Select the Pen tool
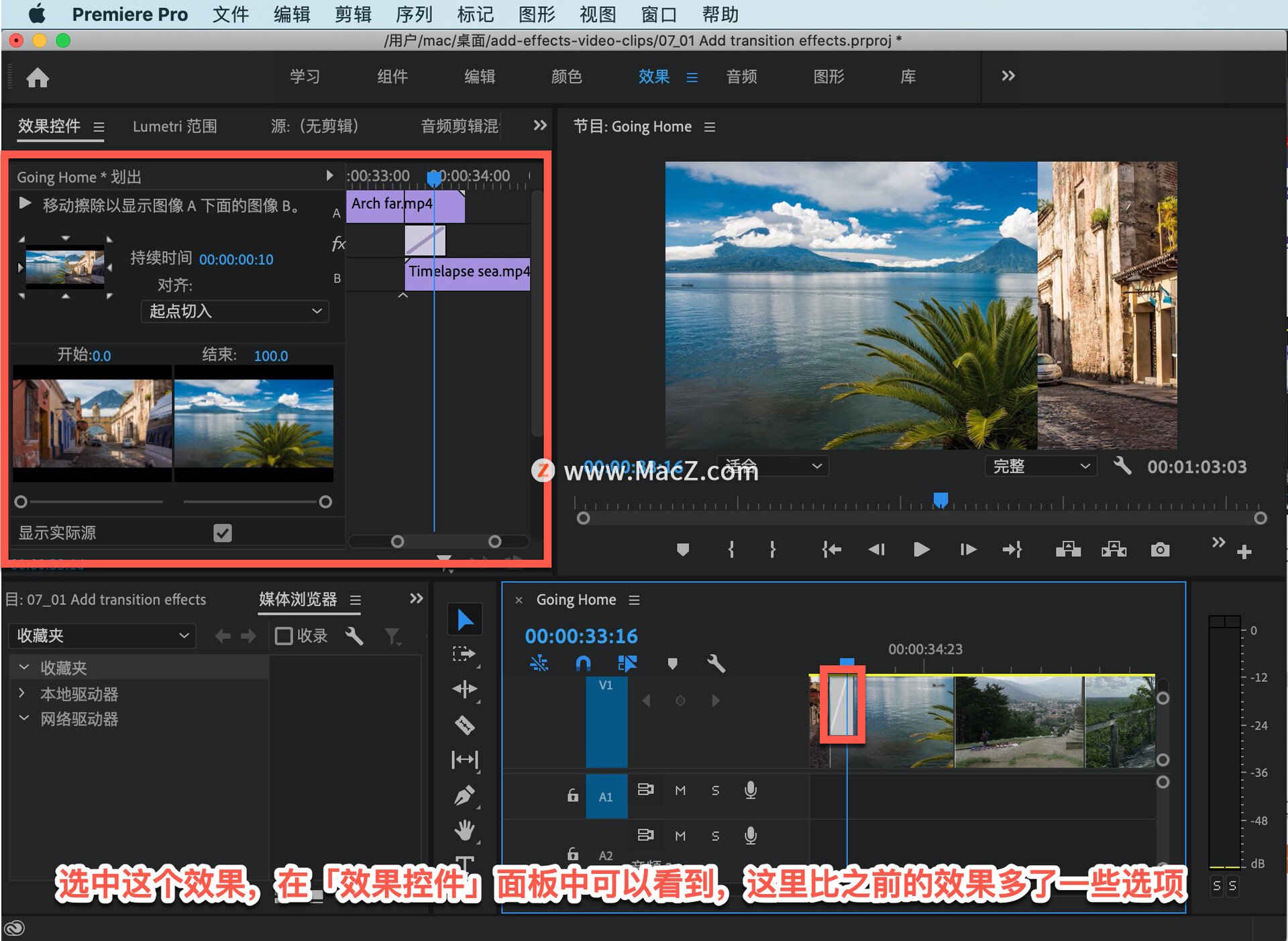The height and width of the screenshot is (941, 1288). pyautogui.click(x=464, y=795)
